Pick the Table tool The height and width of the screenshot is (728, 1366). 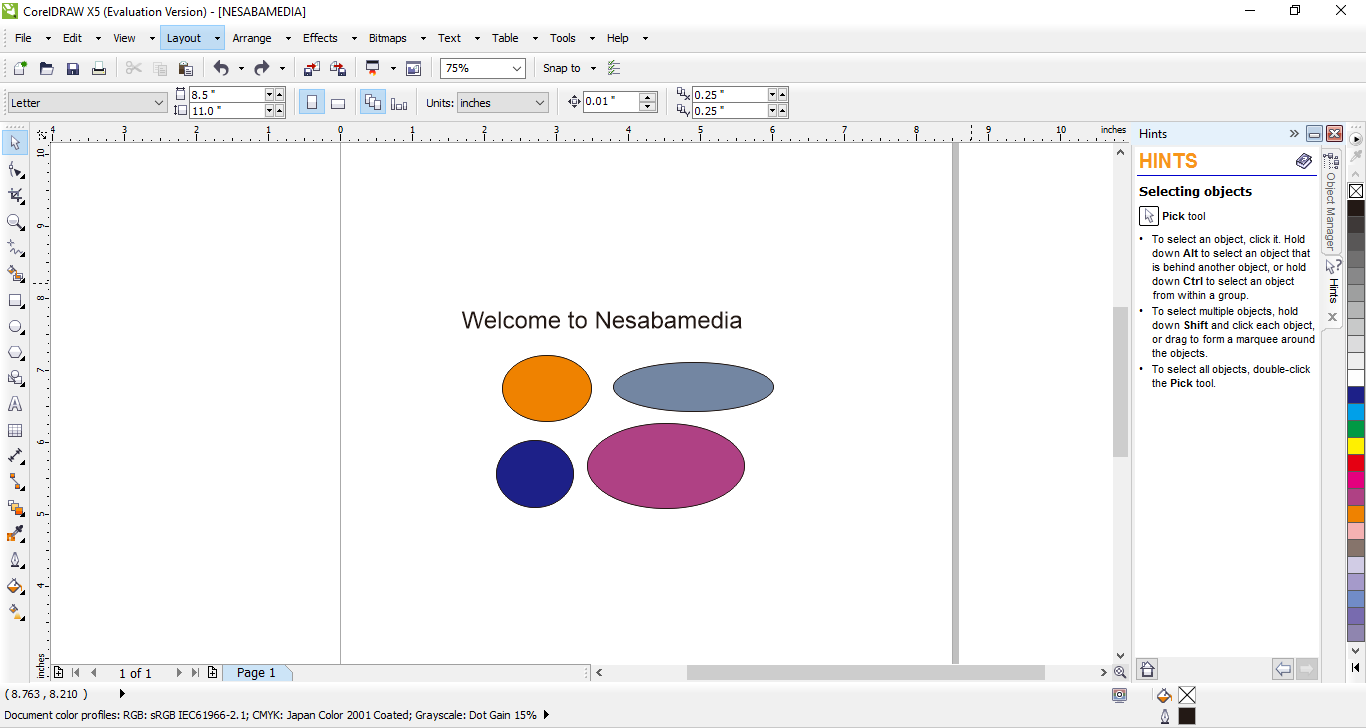15,431
